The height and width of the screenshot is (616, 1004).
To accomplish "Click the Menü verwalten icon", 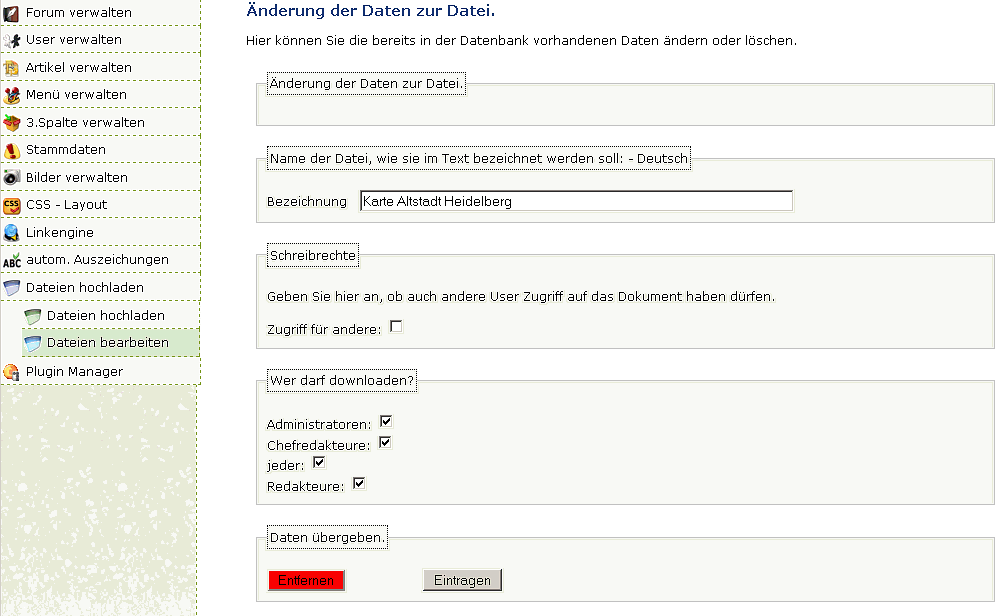I will coord(12,95).
